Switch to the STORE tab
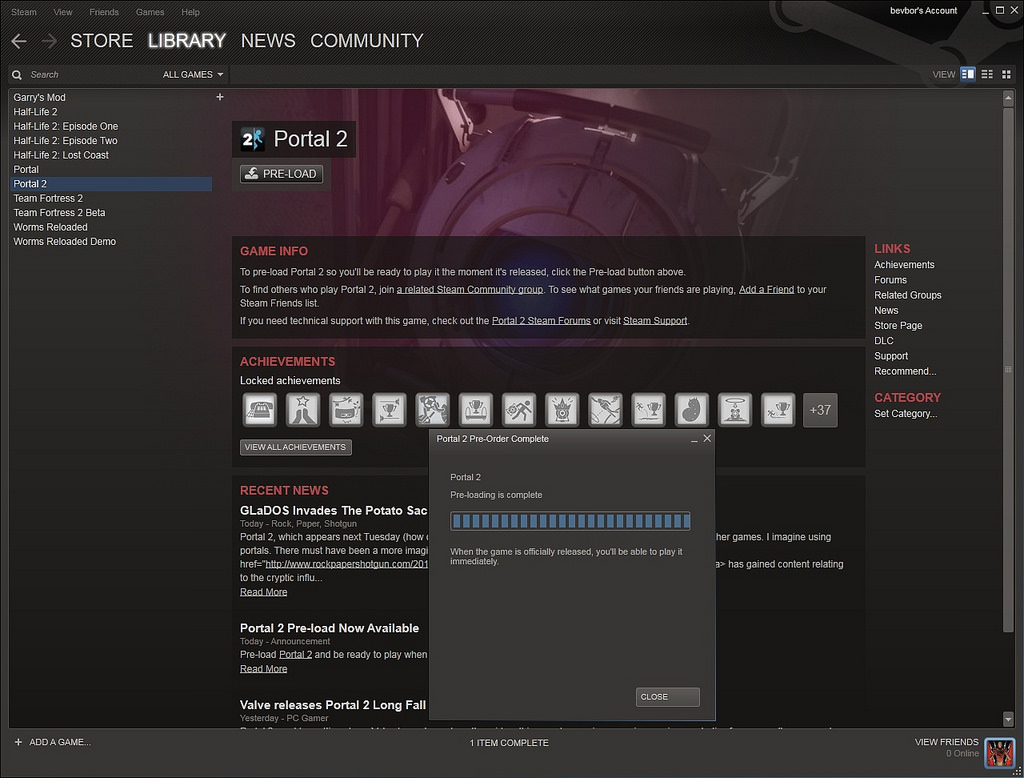The image size is (1024, 778). click(101, 41)
